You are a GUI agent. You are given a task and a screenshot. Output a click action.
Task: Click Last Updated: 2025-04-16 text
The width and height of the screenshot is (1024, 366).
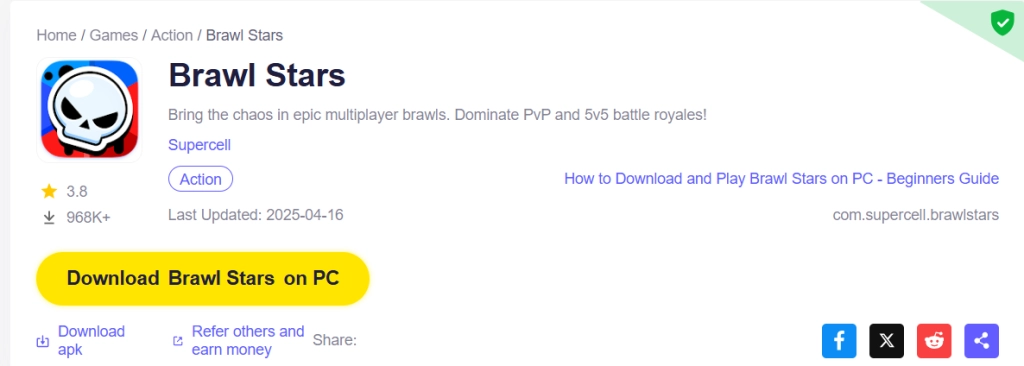tap(255, 215)
